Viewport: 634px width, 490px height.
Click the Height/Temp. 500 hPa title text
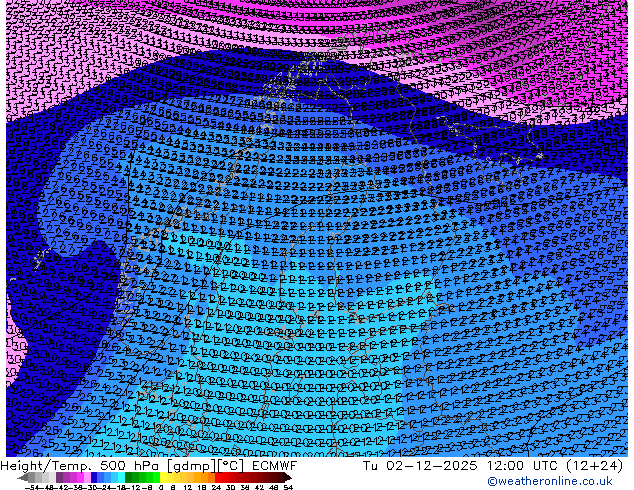(81, 466)
